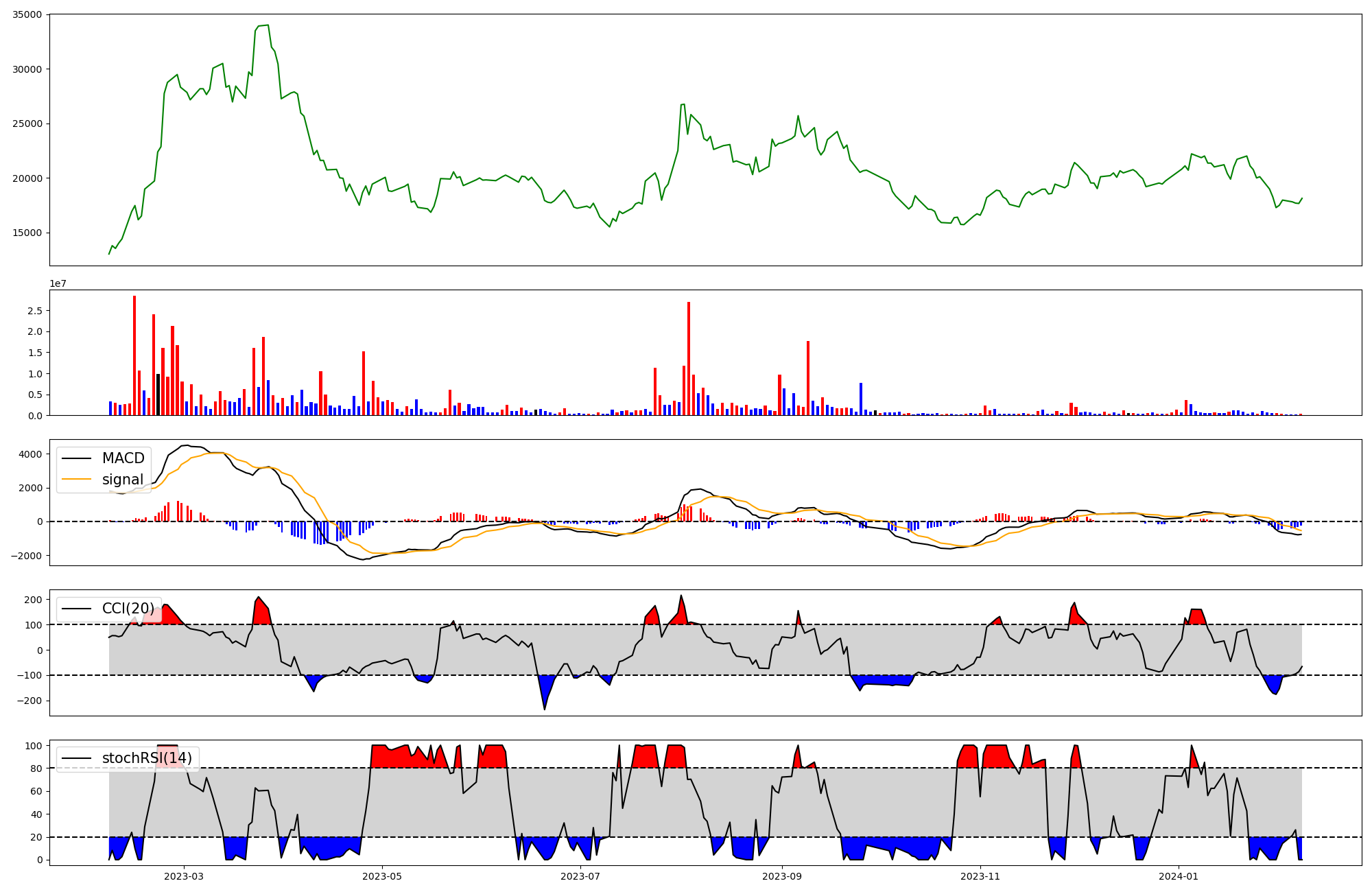The height and width of the screenshot is (892, 1372).
Task: Click the 2.5 tick on the volume axis
Action: (34, 311)
